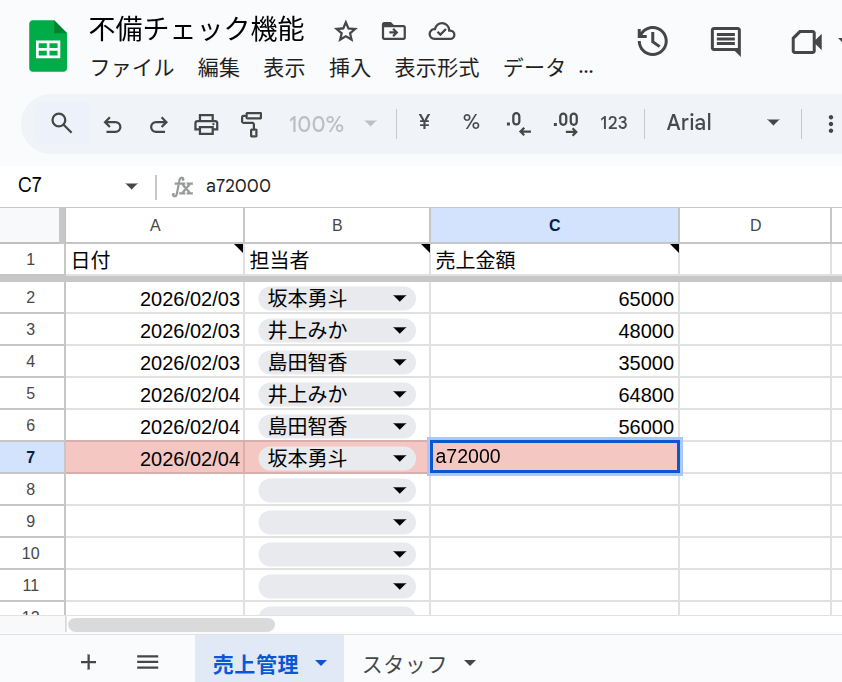The image size is (842, 682).
Task: Show all comments in the sheet
Action: click(725, 42)
